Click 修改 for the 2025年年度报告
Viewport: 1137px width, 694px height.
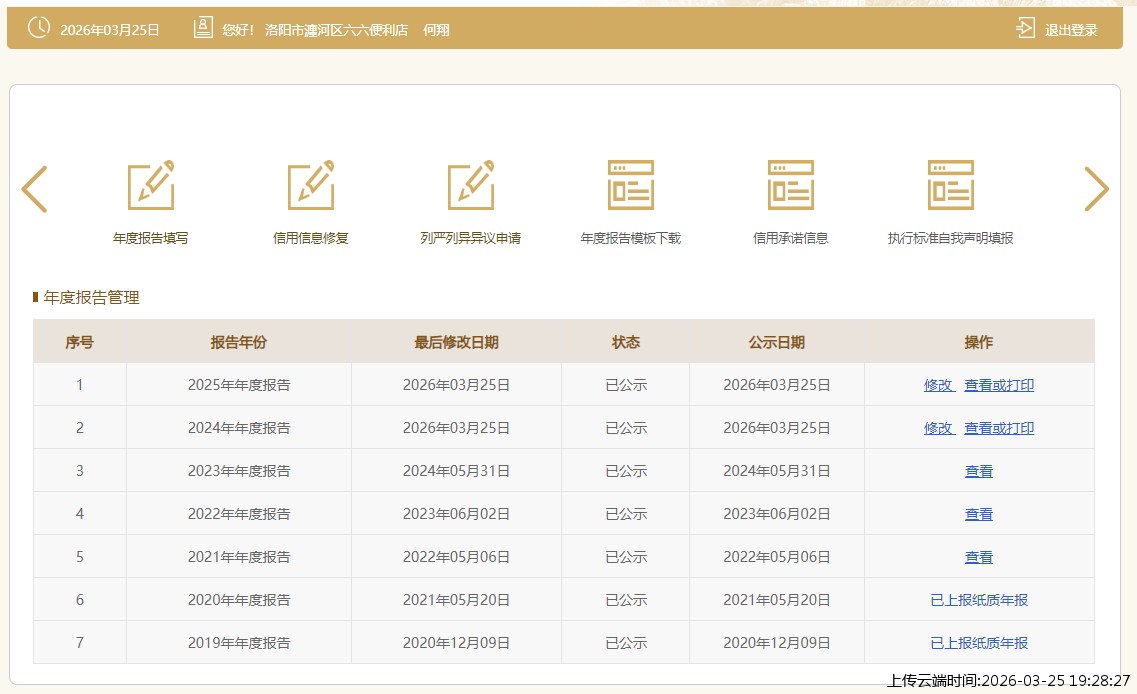pyautogui.click(x=938, y=385)
